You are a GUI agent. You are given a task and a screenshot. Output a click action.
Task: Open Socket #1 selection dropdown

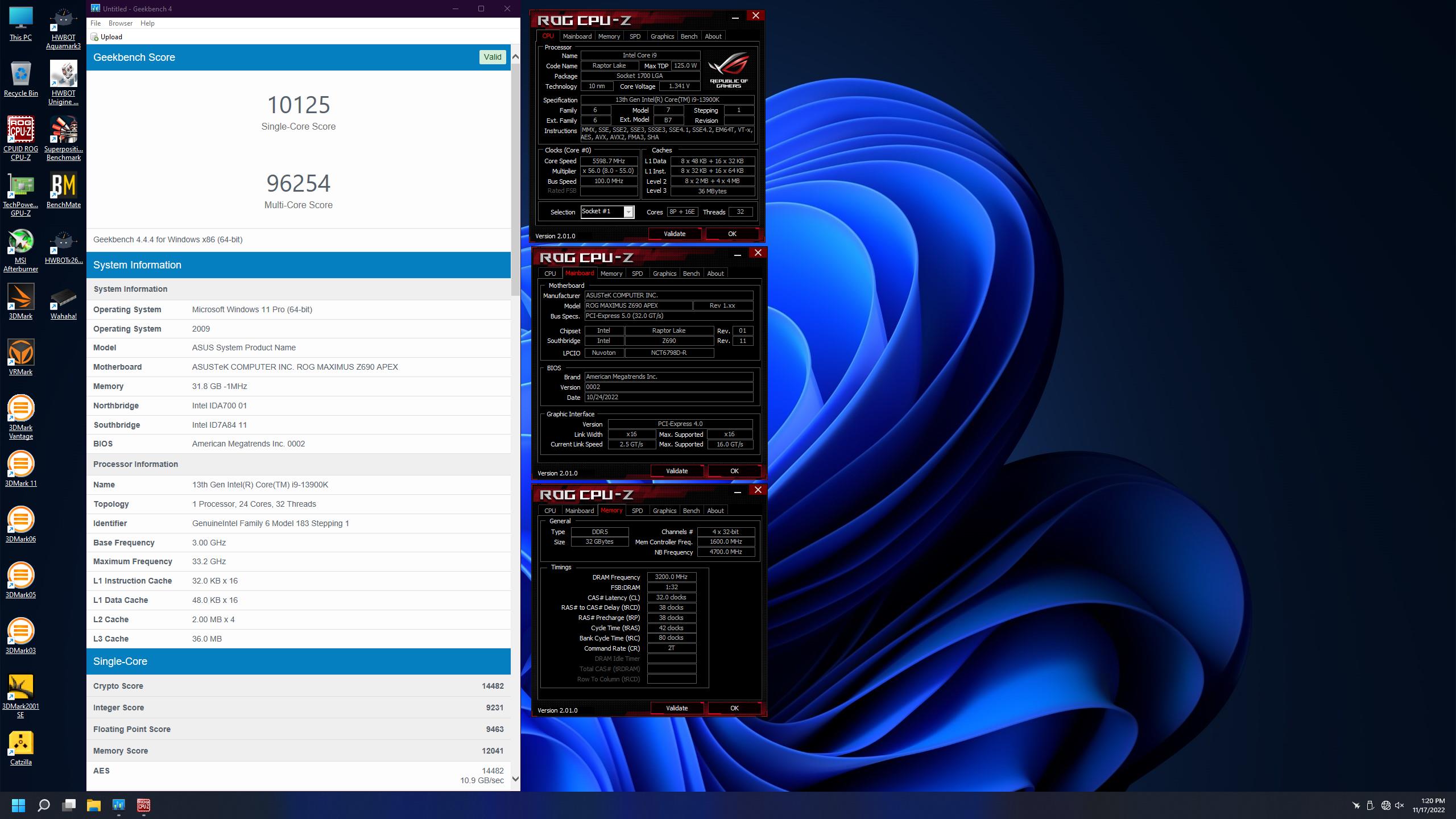[628, 212]
